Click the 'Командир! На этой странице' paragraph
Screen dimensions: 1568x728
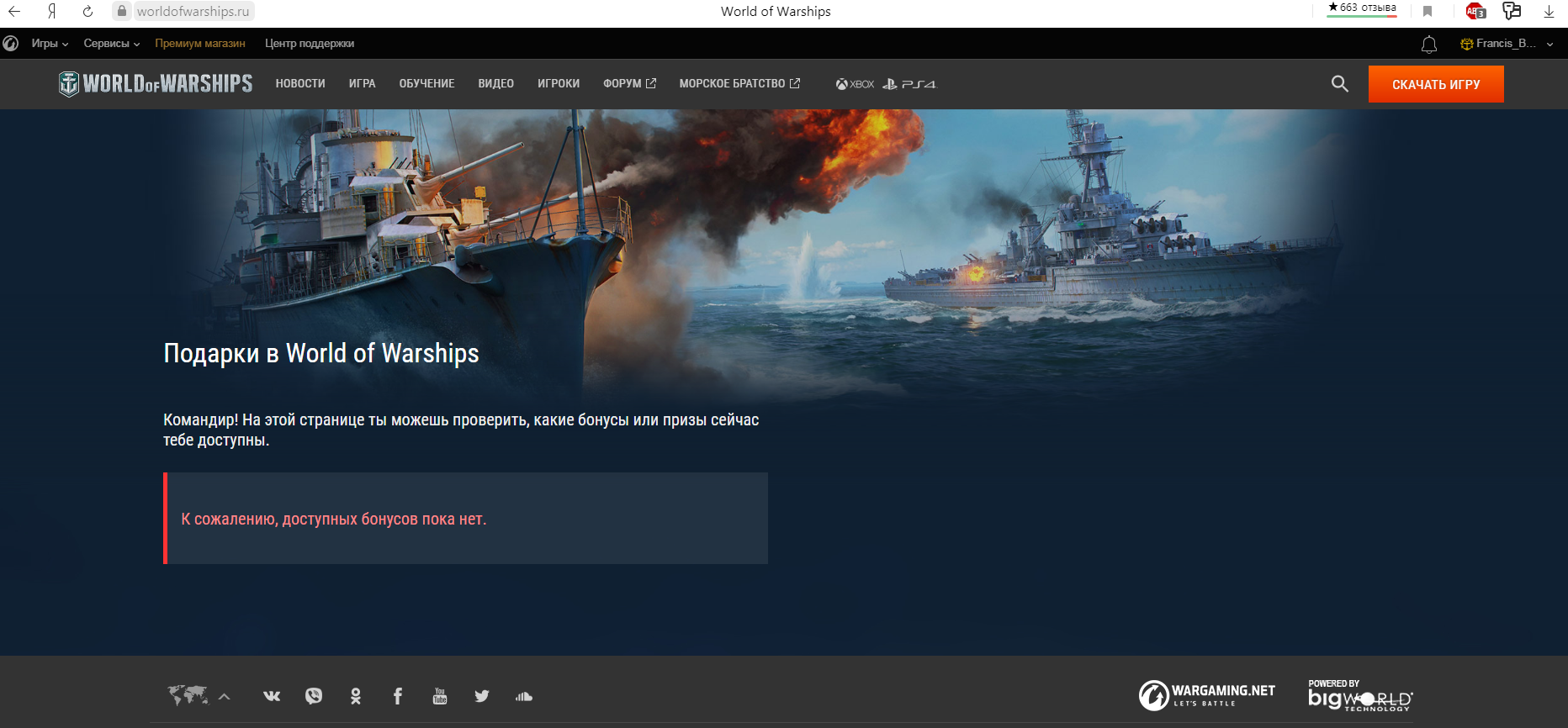(461, 430)
